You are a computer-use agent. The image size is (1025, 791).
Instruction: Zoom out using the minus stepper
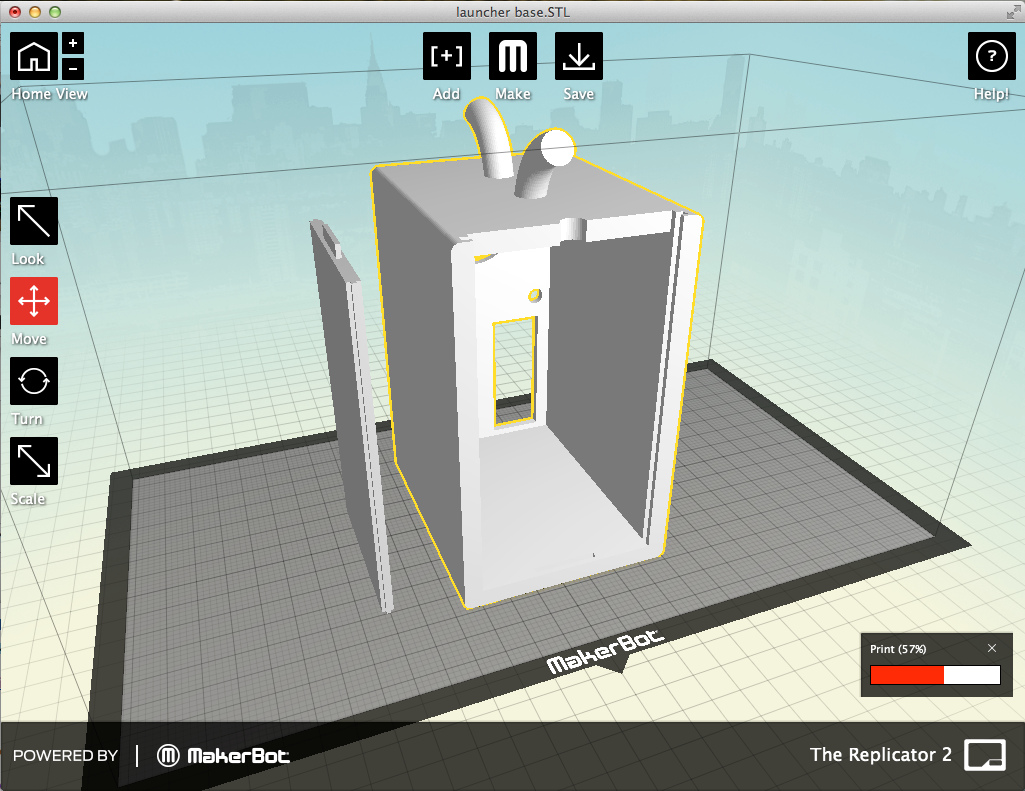pos(71,68)
